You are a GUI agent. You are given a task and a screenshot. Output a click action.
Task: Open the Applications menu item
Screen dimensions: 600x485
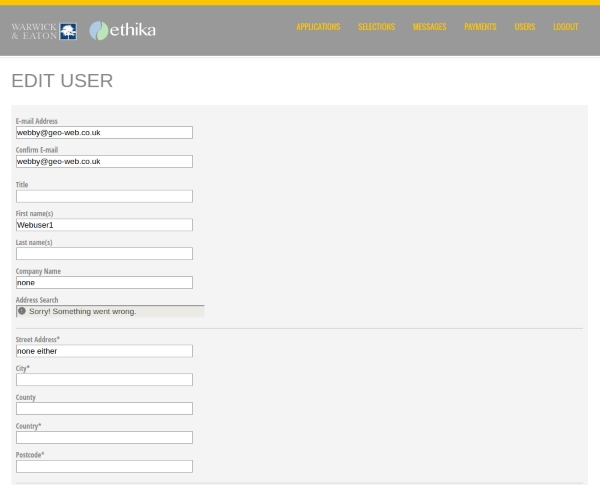(318, 27)
